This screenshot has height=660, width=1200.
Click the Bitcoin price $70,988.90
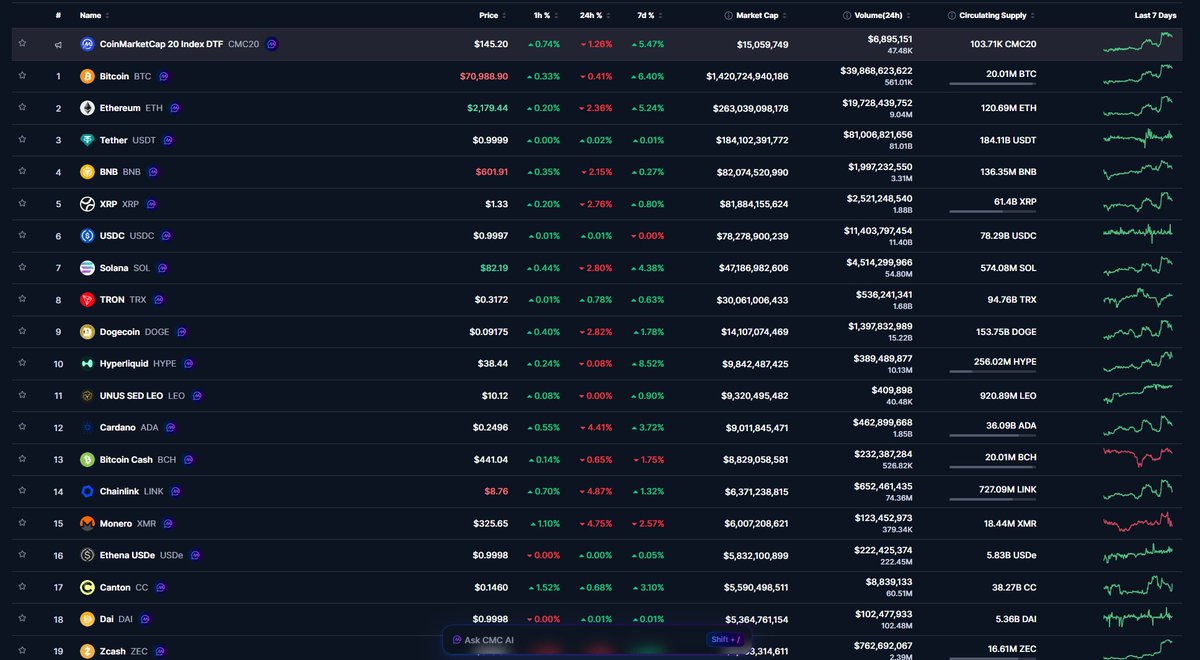click(x=483, y=76)
